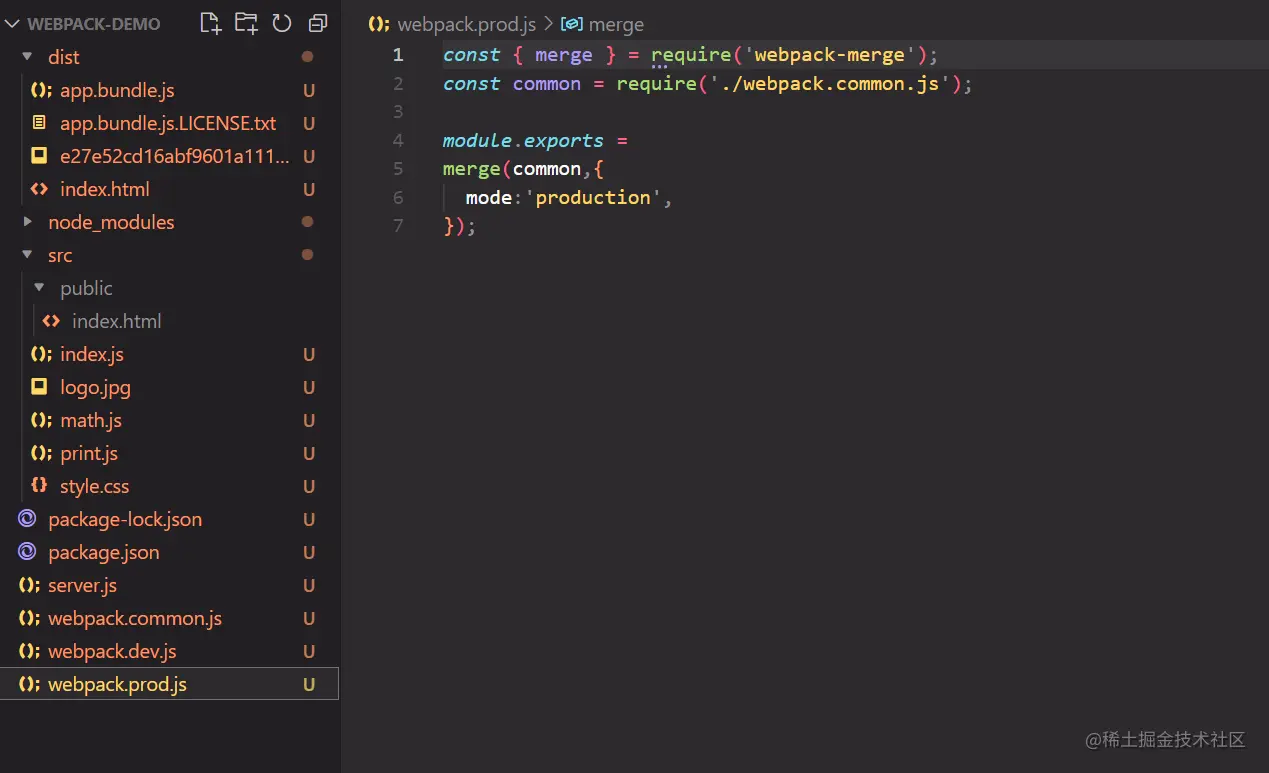The height and width of the screenshot is (773, 1269).
Task: Expand the node_modules folder
Action: tap(28, 222)
